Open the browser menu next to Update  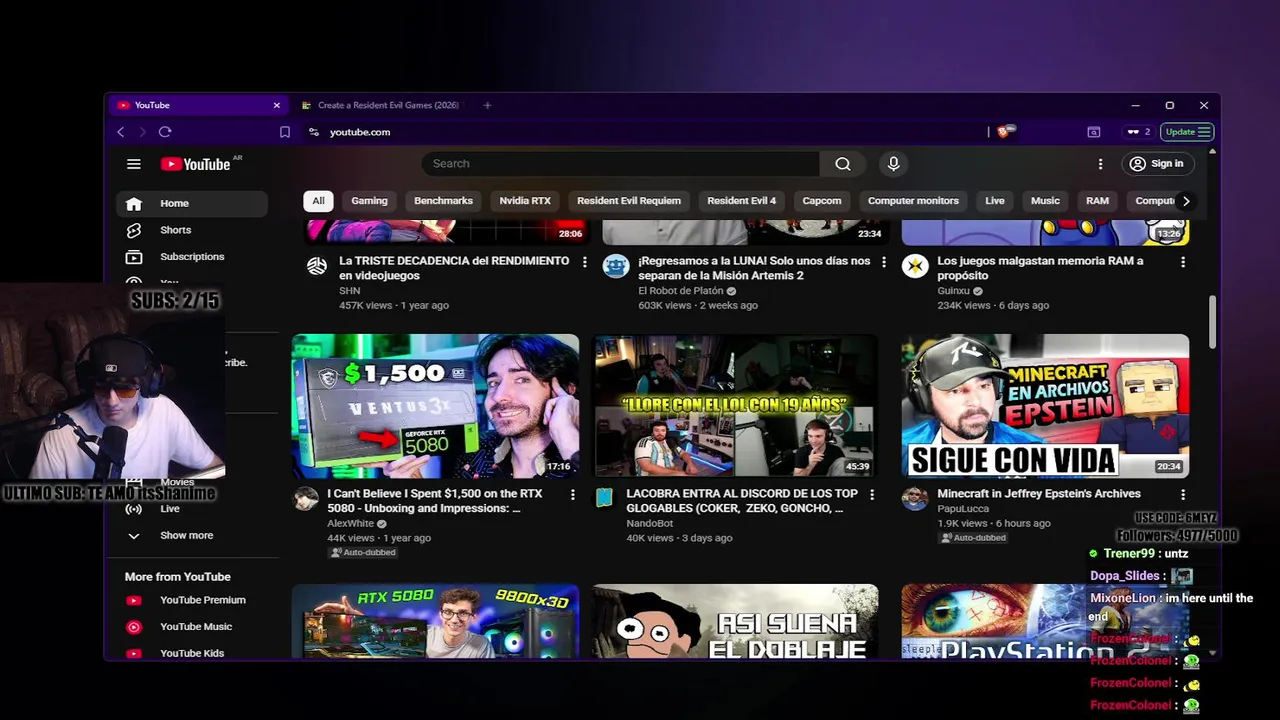(x=1205, y=132)
